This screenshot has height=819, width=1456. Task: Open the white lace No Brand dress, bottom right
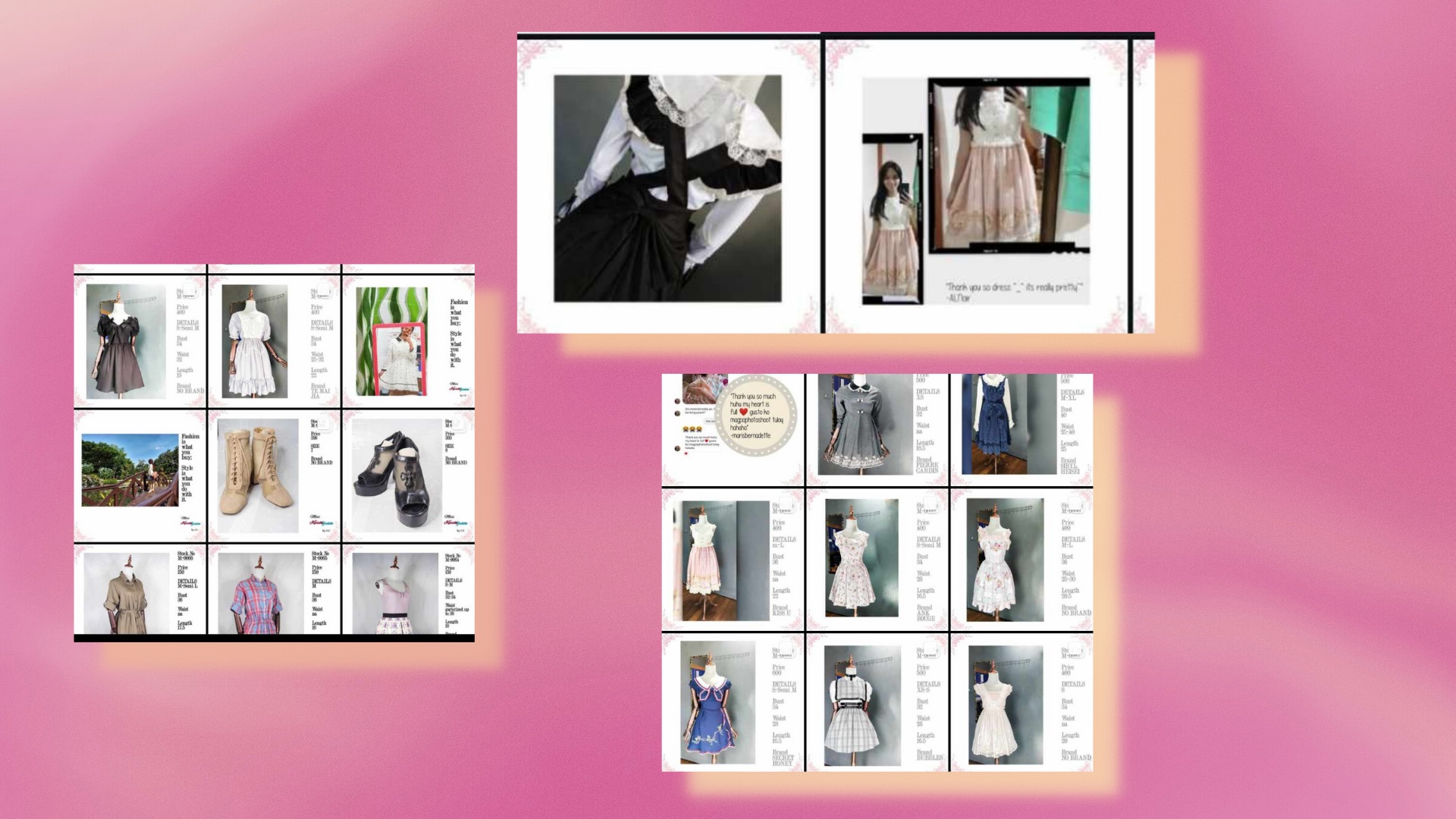pos(1005,705)
